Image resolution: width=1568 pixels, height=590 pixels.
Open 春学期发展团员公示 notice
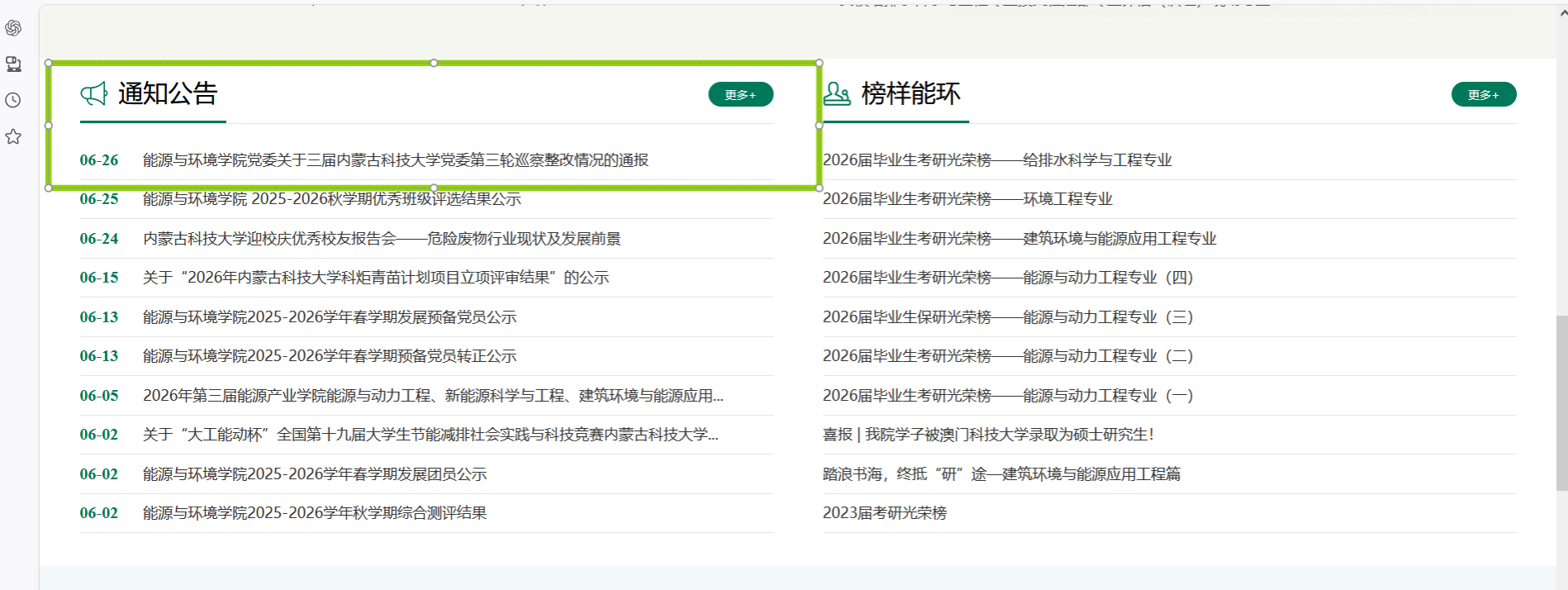315,474
